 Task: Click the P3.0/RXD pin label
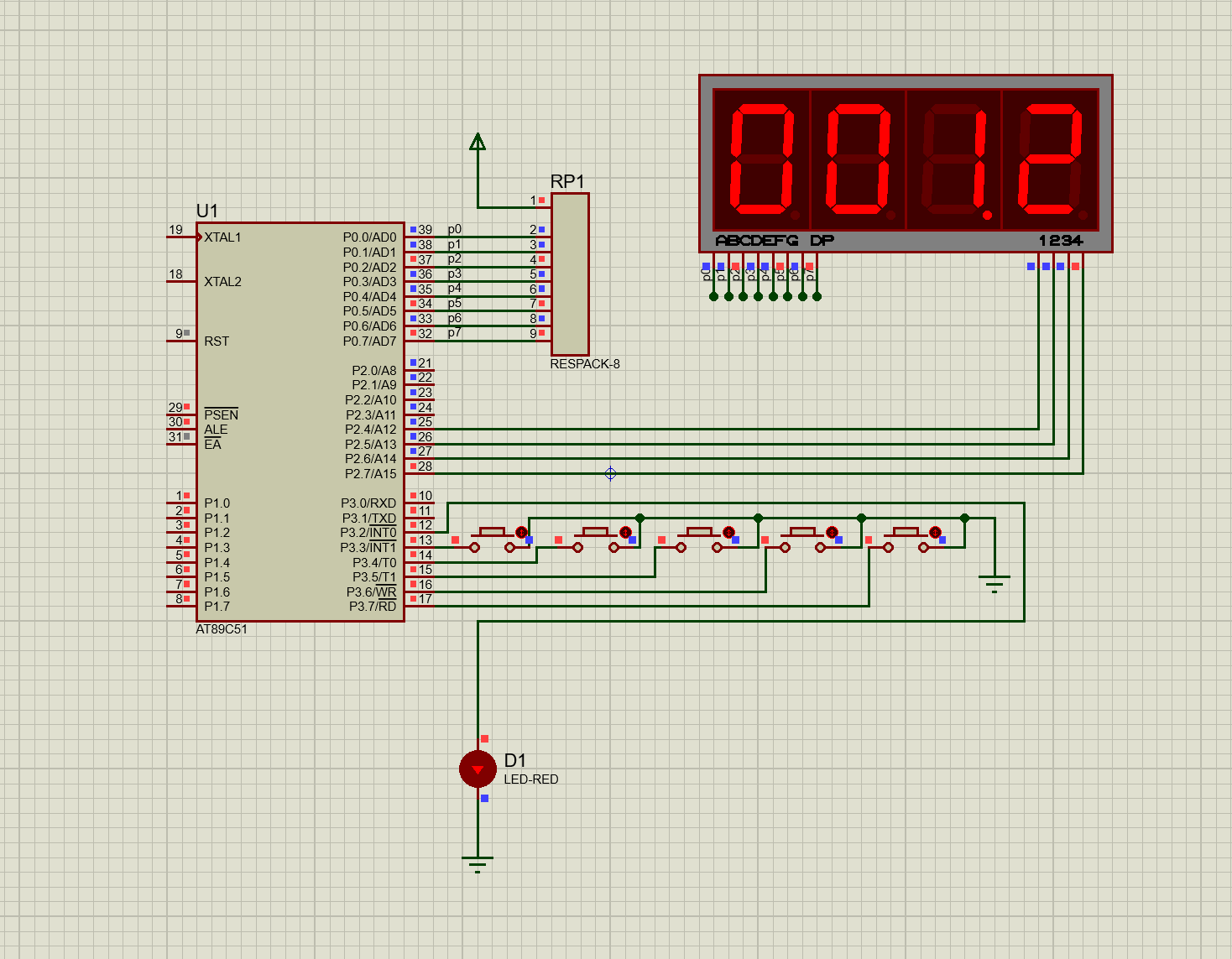(368, 503)
